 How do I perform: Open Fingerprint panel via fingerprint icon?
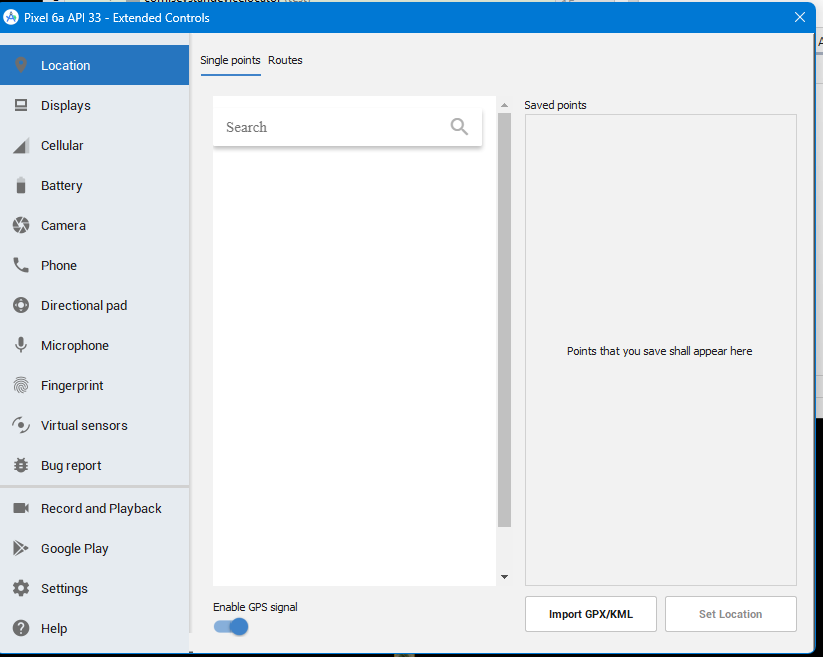point(21,385)
